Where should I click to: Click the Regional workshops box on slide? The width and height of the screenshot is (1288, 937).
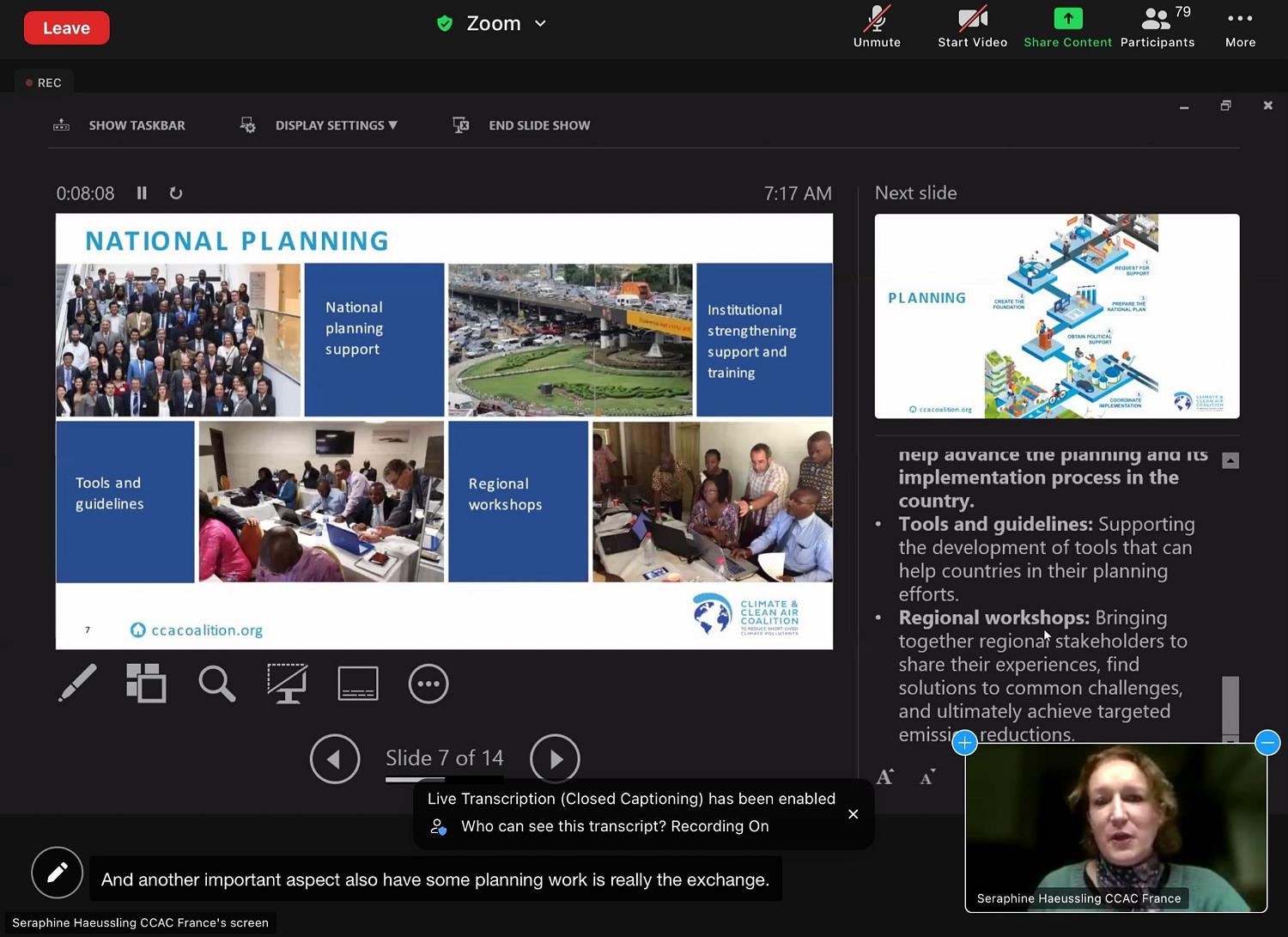518,502
